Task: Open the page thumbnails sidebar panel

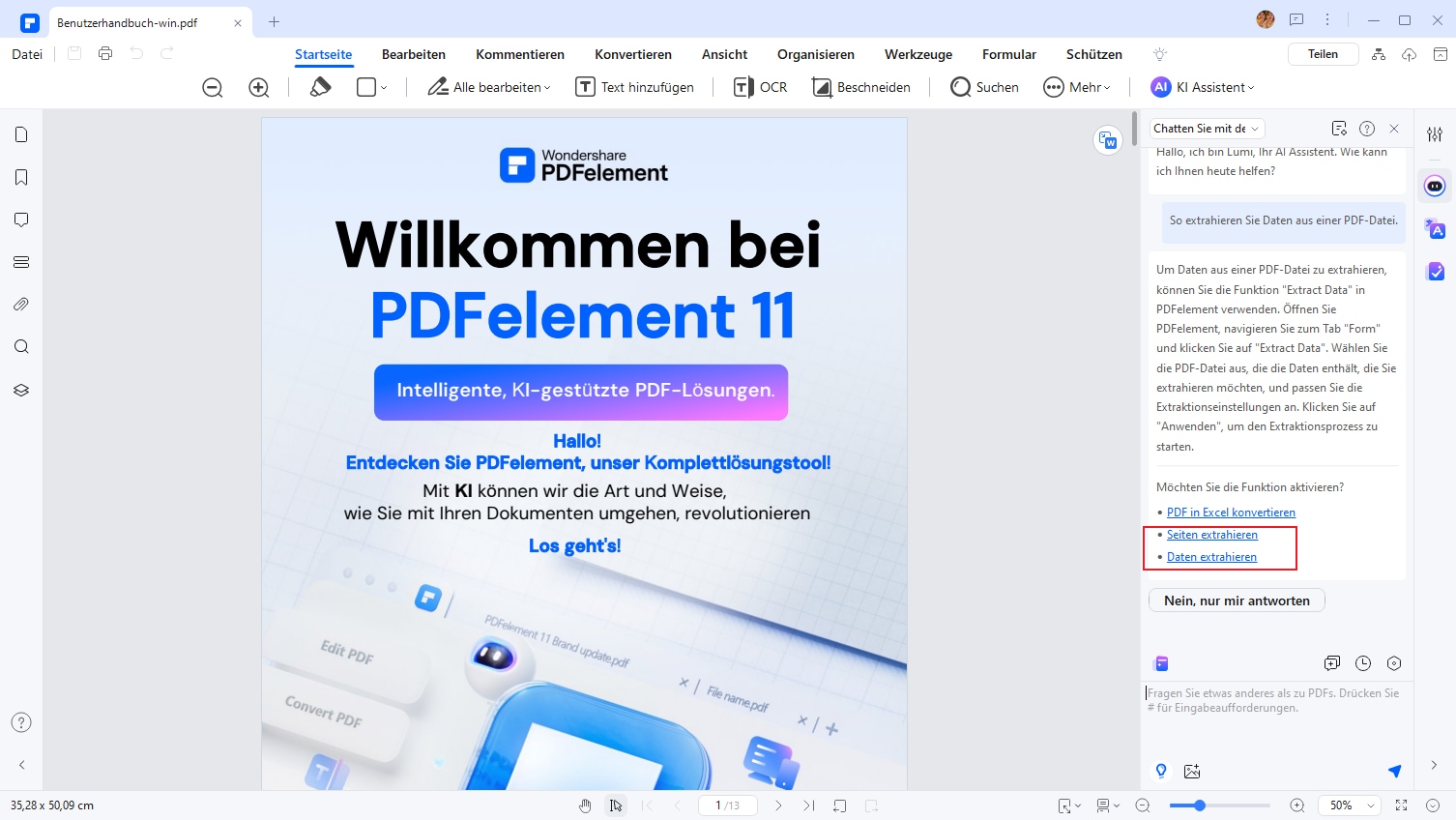Action: (21, 134)
